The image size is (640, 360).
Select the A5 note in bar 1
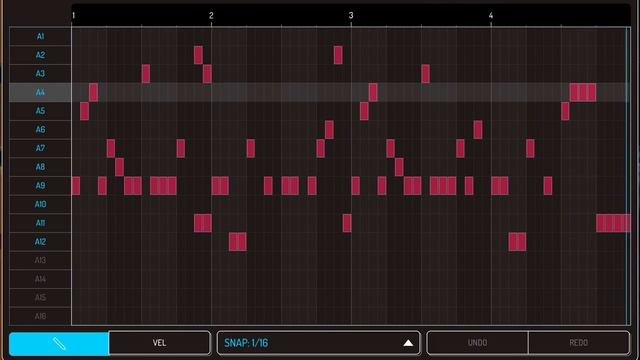pos(84,111)
